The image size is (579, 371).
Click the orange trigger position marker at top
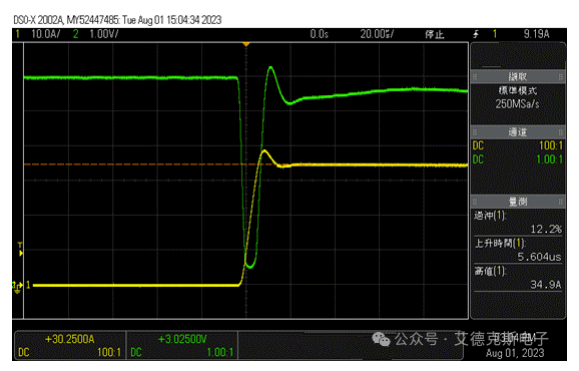[246, 44]
